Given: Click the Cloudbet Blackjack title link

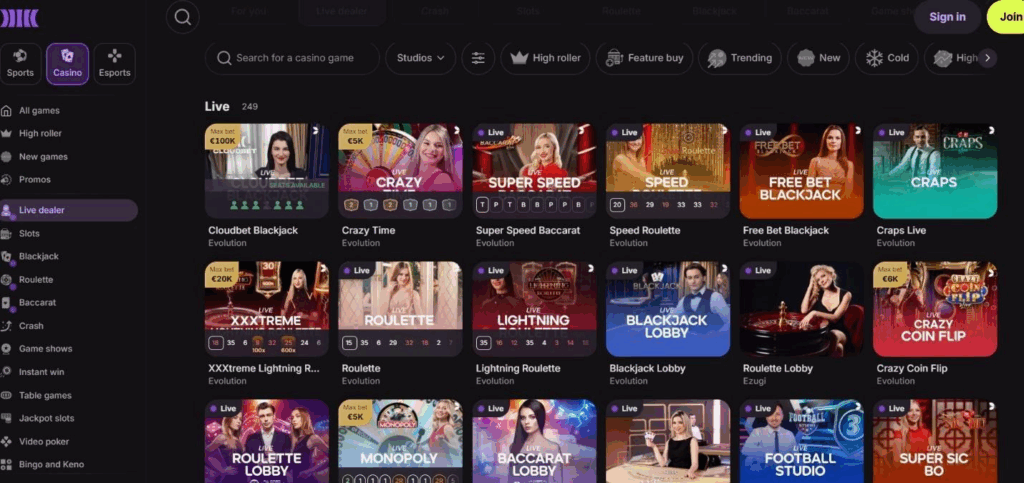Looking at the screenshot, I should 253,230.
